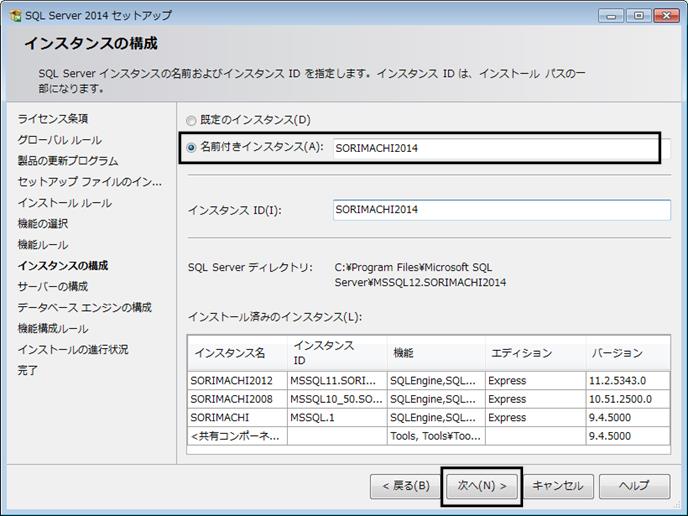Select the SORIMACHI2012 instance row

pos(429,381)
